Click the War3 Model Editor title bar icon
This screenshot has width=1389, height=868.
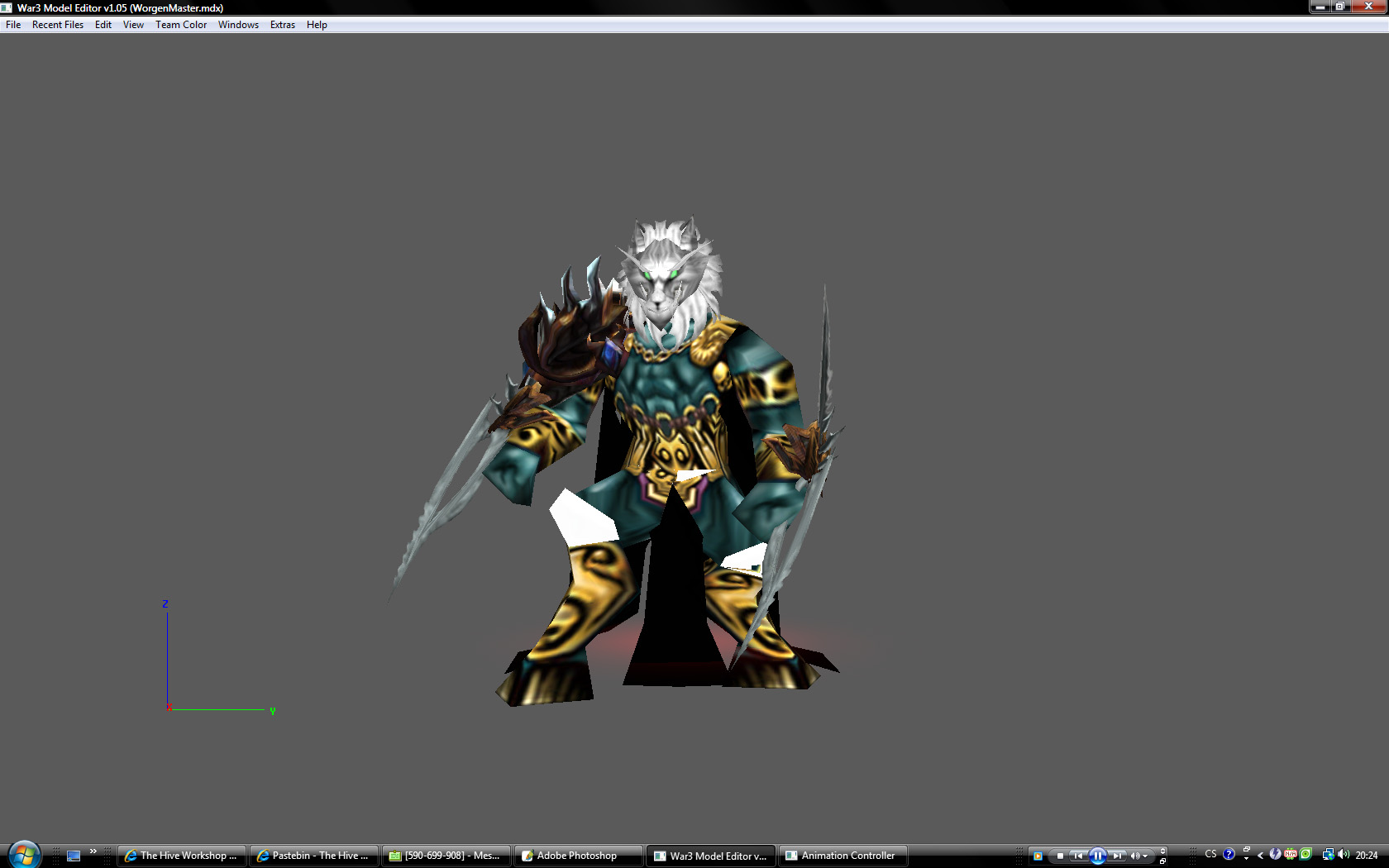(x=7, y=7)
